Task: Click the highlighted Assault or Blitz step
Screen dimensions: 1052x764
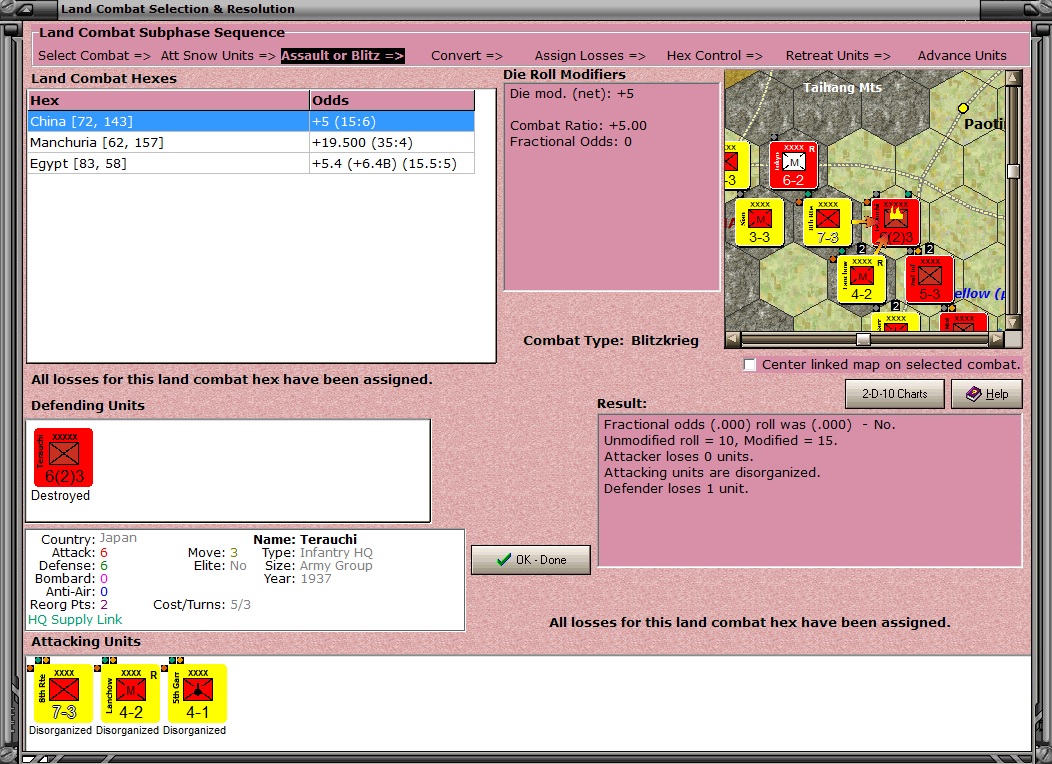Action: tap(343, 56)
